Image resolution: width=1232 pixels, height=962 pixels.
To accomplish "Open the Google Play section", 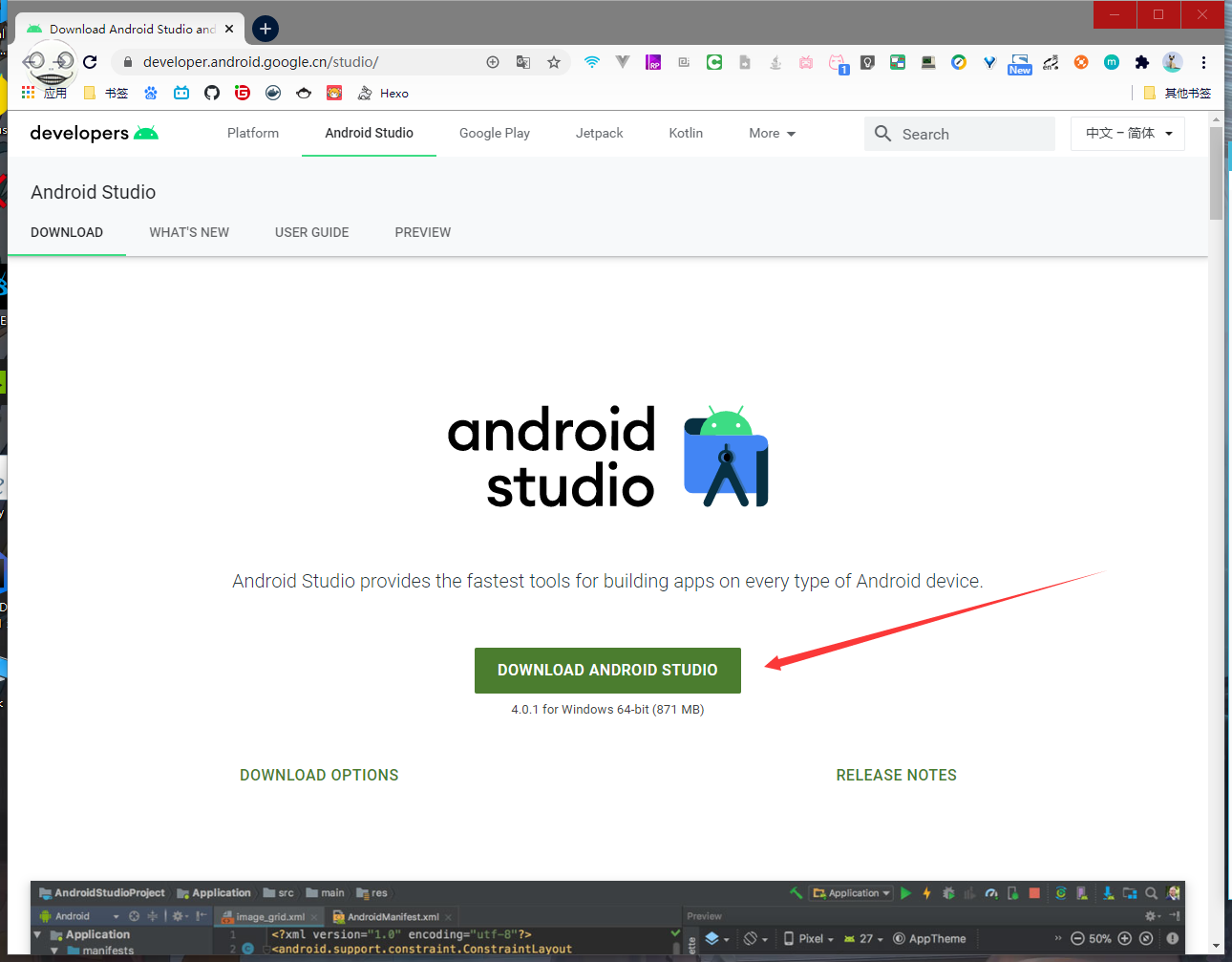I will (495, 134).
